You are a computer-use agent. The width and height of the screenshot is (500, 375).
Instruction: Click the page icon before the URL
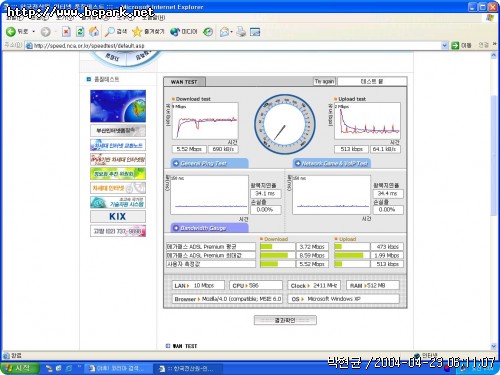[x=29, y=45]
